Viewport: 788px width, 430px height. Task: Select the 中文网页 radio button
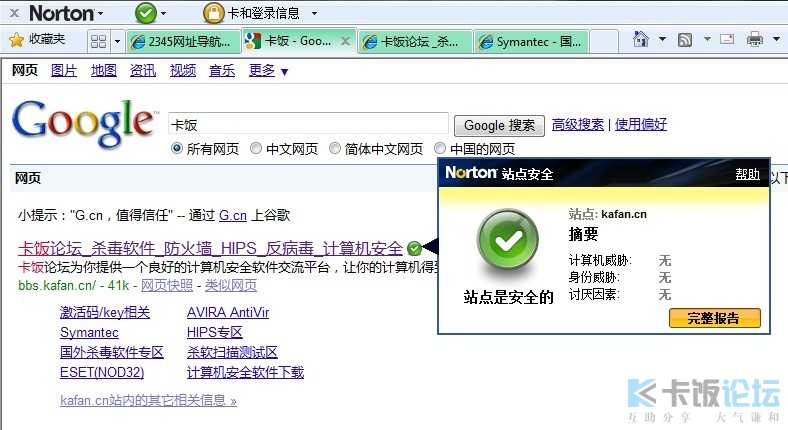pyautogui.click(x=256, y=148)
